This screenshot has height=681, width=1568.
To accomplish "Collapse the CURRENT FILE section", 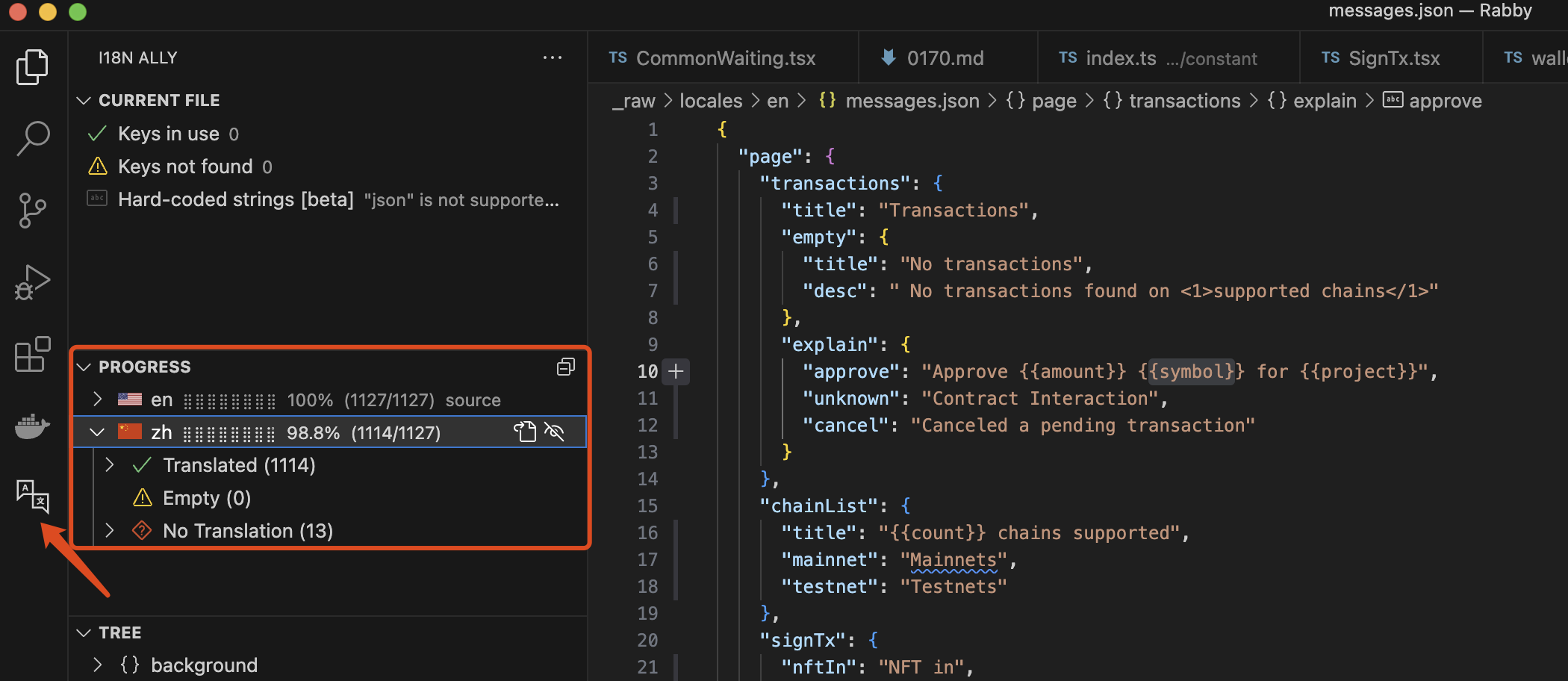I will pyautogui.click(x=84, y=100).
